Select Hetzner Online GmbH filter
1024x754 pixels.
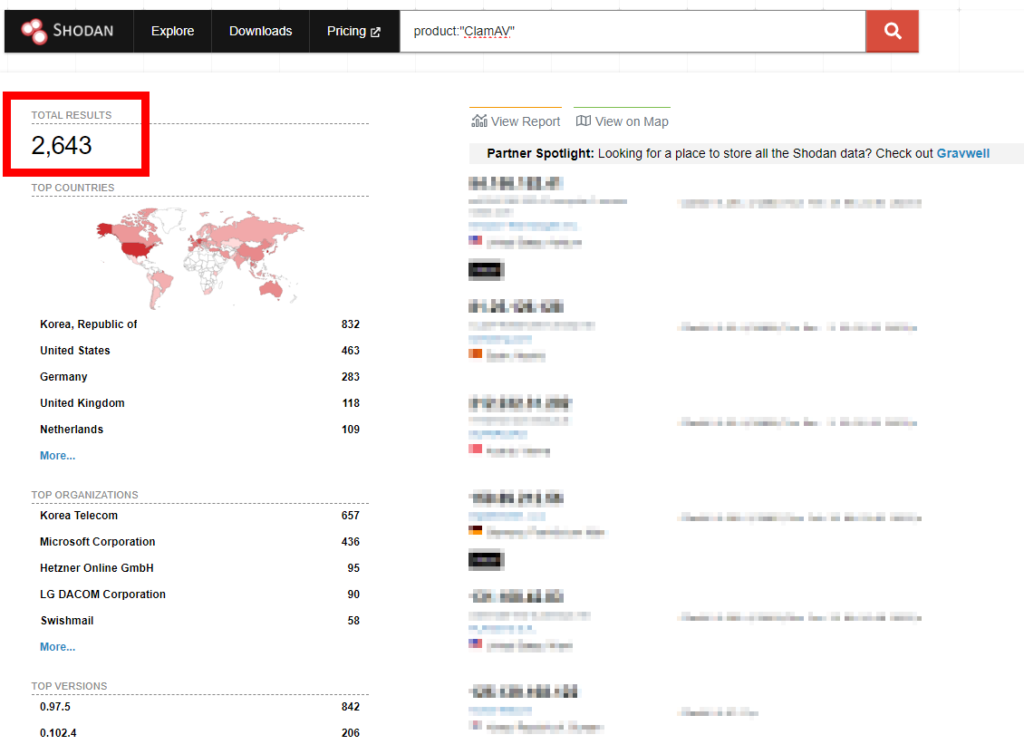coord(96,568)
